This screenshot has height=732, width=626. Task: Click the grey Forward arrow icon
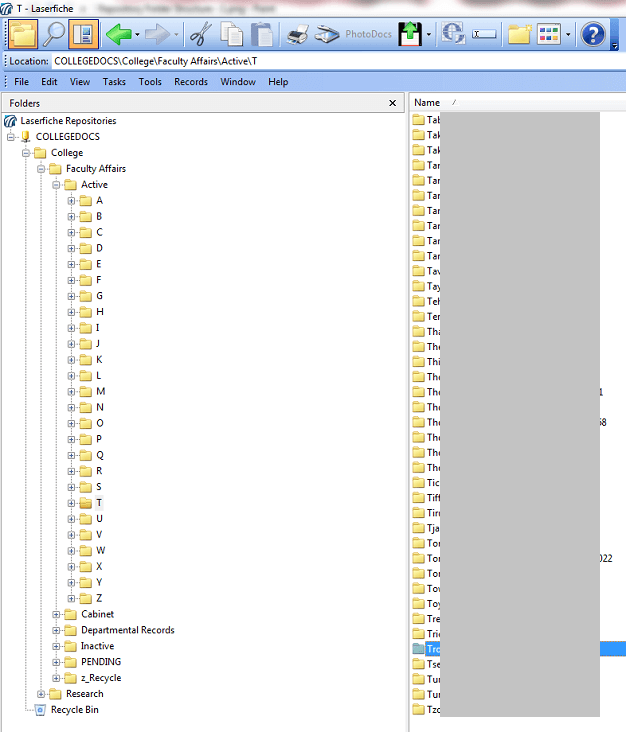157,34
